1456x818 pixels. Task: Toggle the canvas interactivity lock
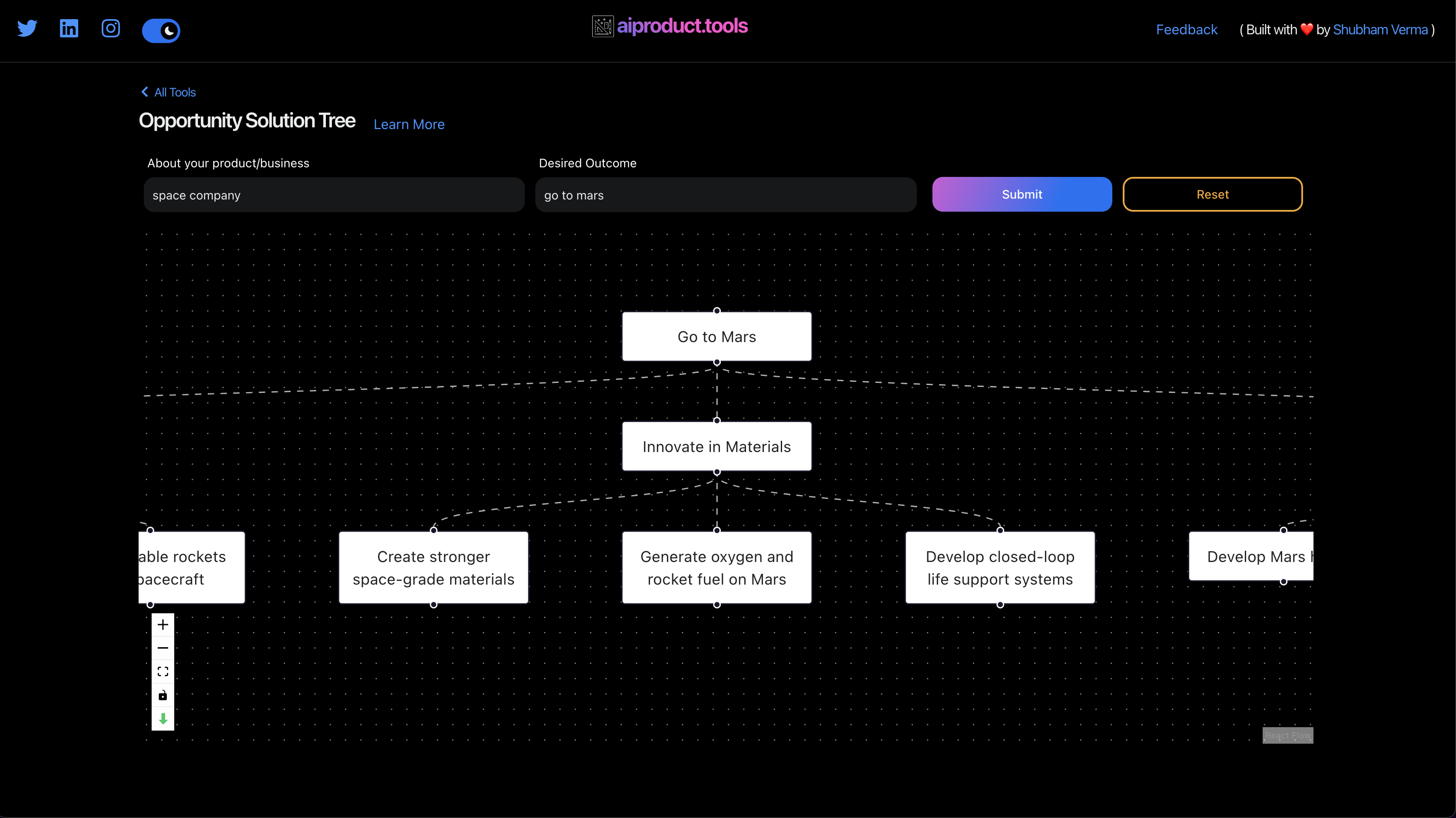tap(163, 695)
